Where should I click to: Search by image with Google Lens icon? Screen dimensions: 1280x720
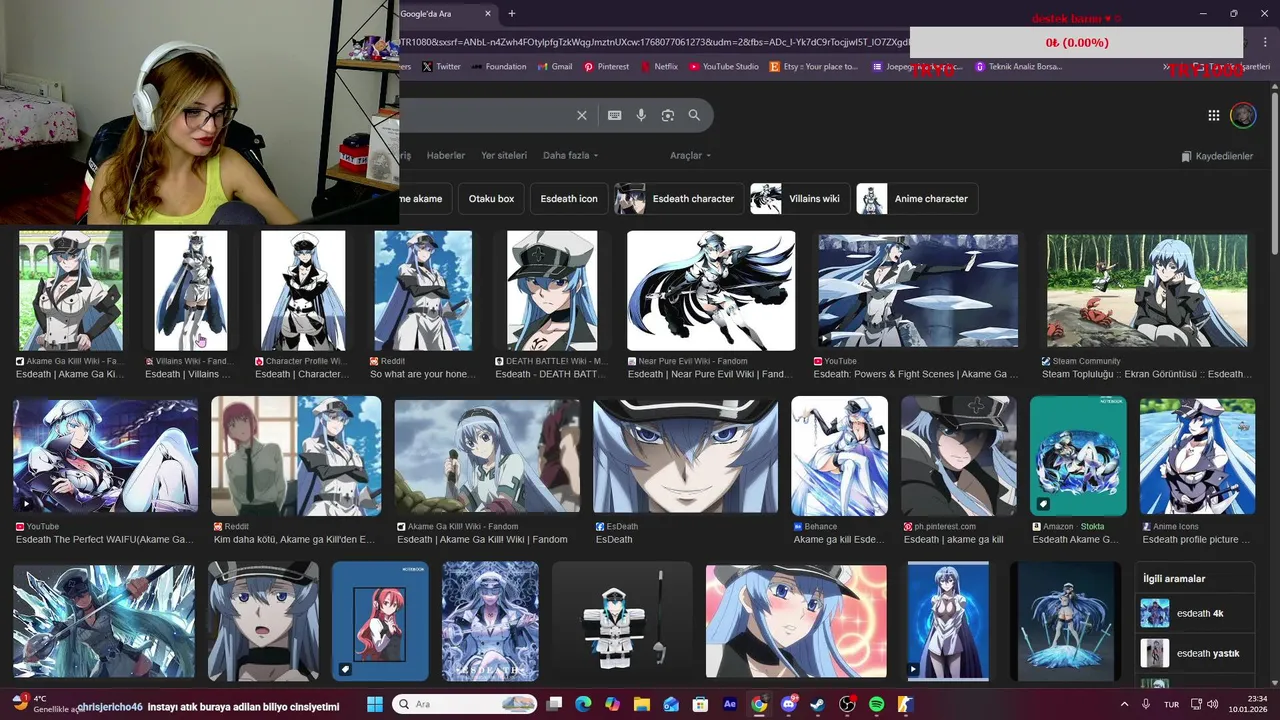pos(668,115)
